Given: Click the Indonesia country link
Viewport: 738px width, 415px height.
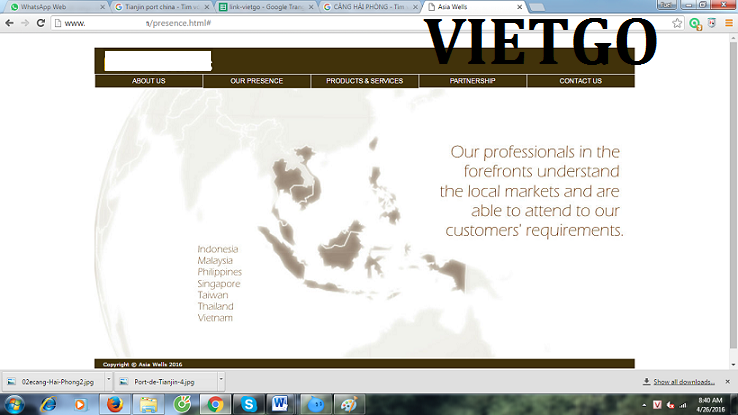Looking at the screenshot, I should point(217,249).
